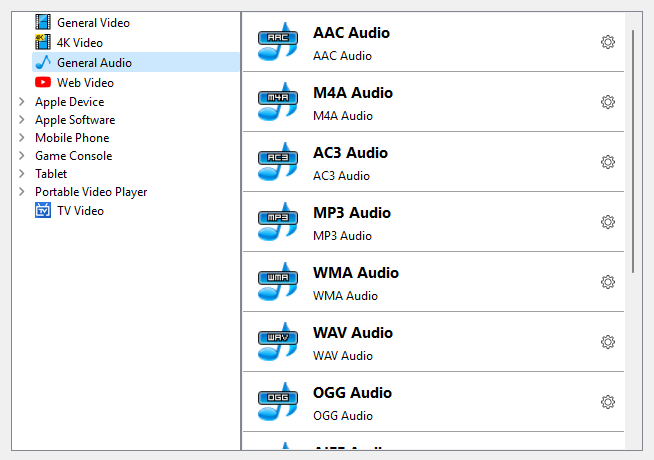Open settings gear for AC3 Audio
The width and height of the screenshot is (654, 460).
tap(608, 162)
